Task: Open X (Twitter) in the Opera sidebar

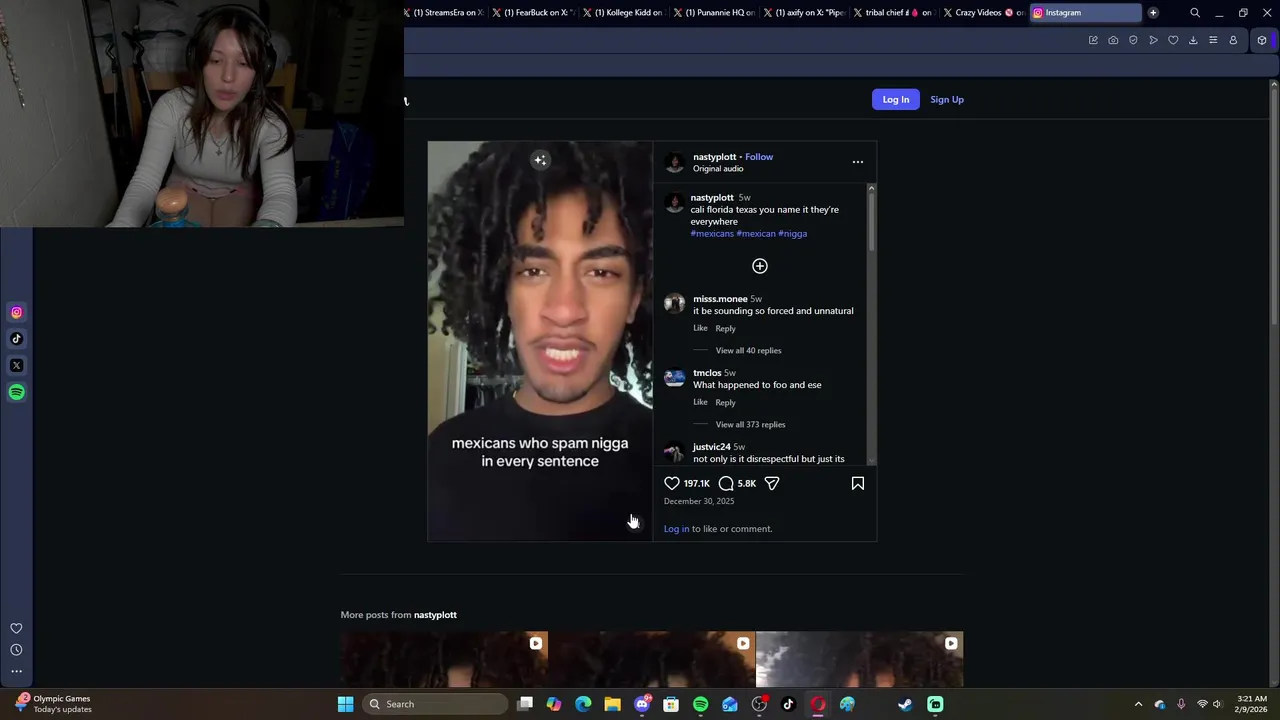Action: [x=16, y=365]
